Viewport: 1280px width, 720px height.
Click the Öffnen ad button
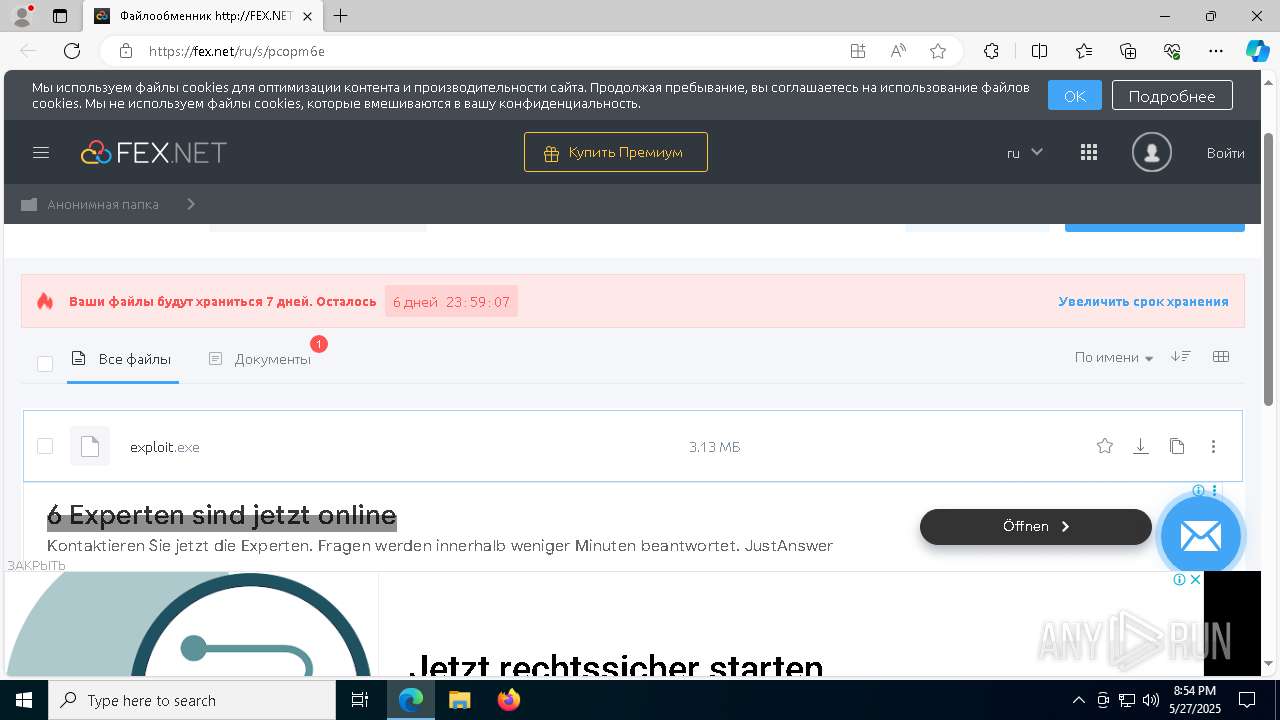click(1036, 527)
